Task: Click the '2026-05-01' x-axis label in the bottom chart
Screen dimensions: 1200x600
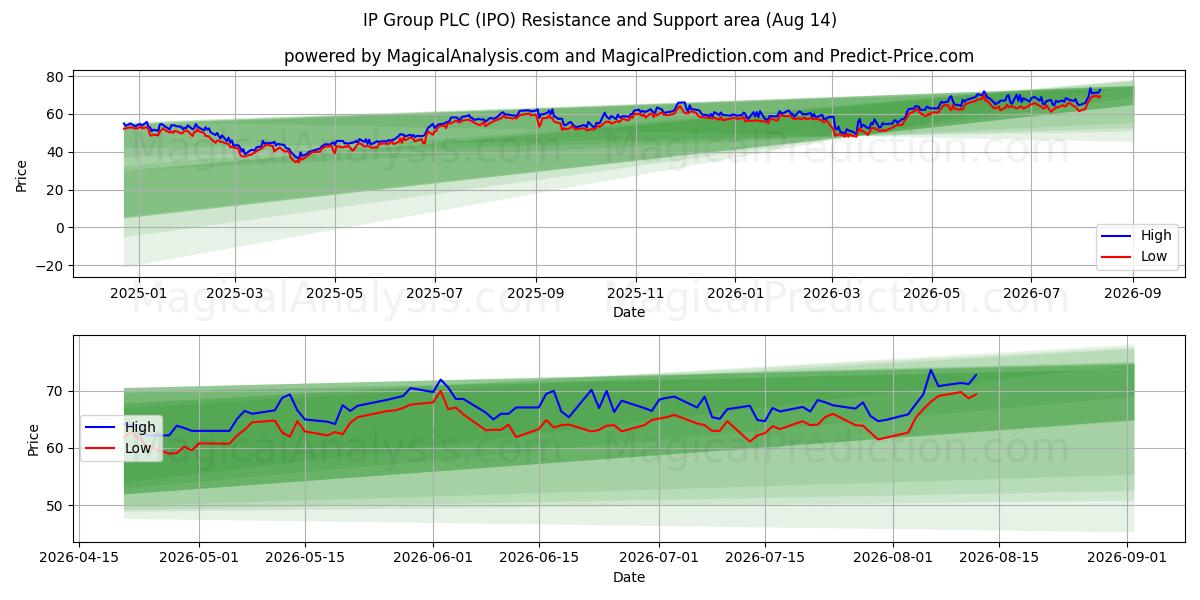Action: (x=198, y=558)
